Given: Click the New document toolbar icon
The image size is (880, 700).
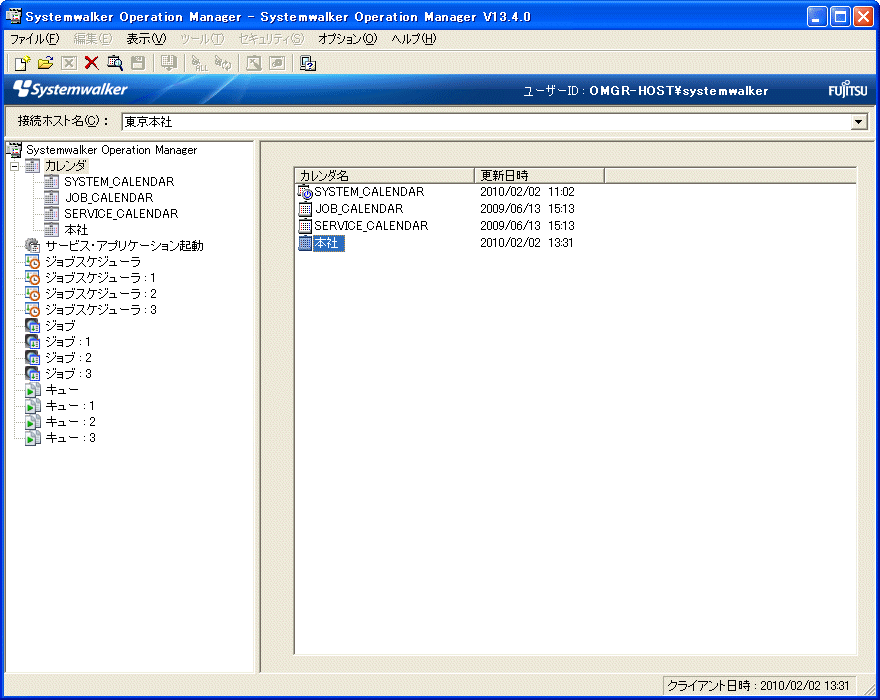Looking at the screenshot, I should coord(22,63).
